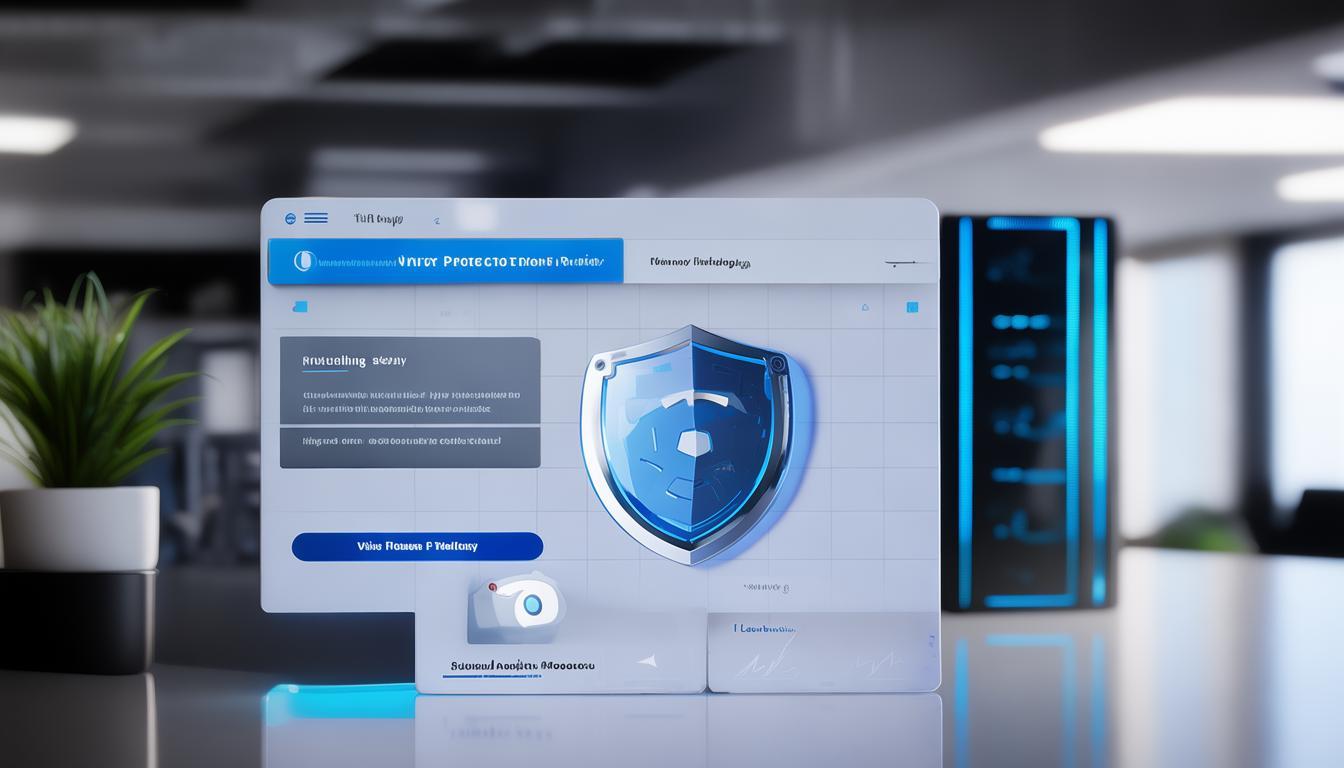Click the window title text in top bar
The width and height of the screenshot is (1344, 768).
point(378,218)
